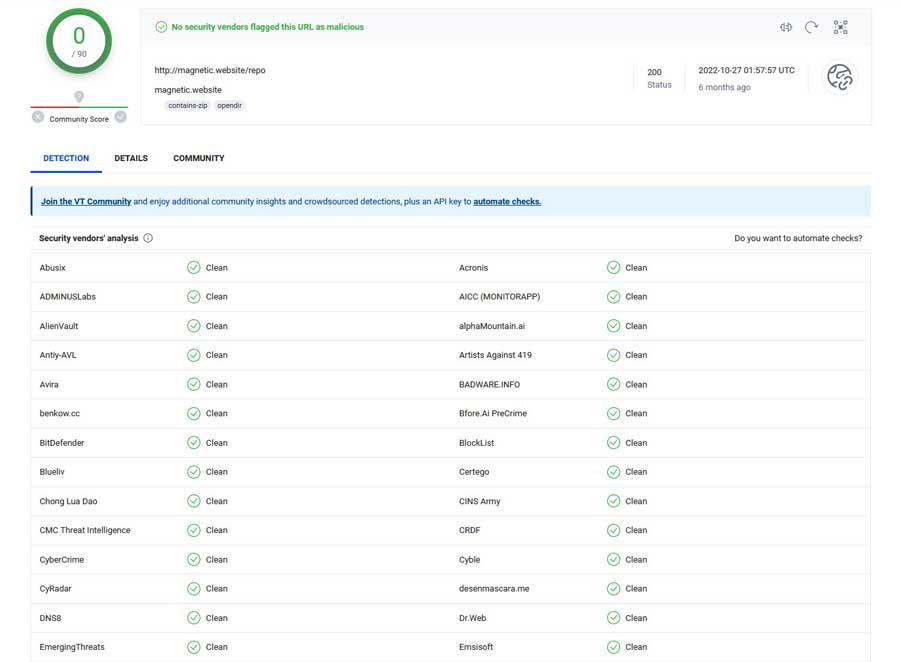Image resolution: width=900 pixels, height=662 pixels.
Task: Click the EmergingThreats vendor name
Action: pos(72,647)
